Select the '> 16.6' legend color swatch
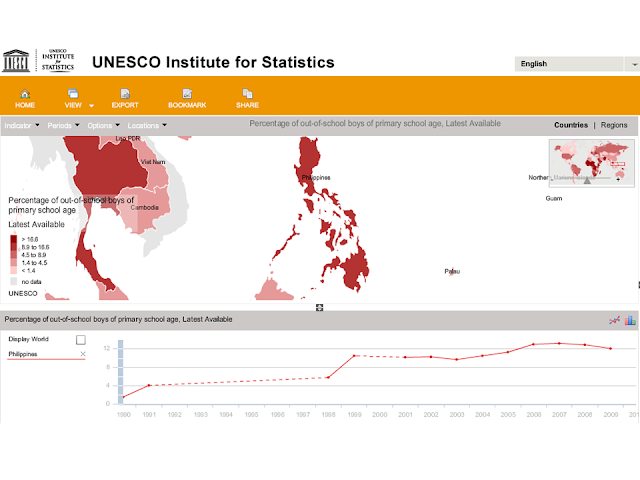This screenshot has width=640, height=480. [14, 239]
